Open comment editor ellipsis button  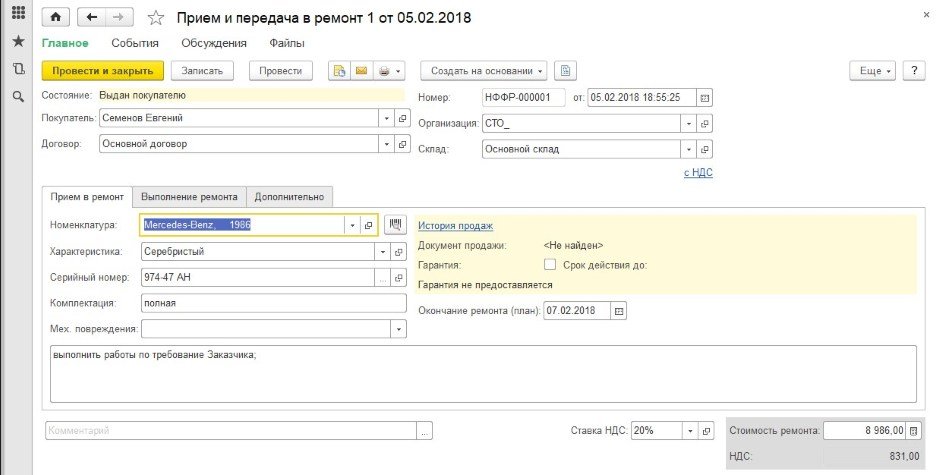[x=424, y=431]
